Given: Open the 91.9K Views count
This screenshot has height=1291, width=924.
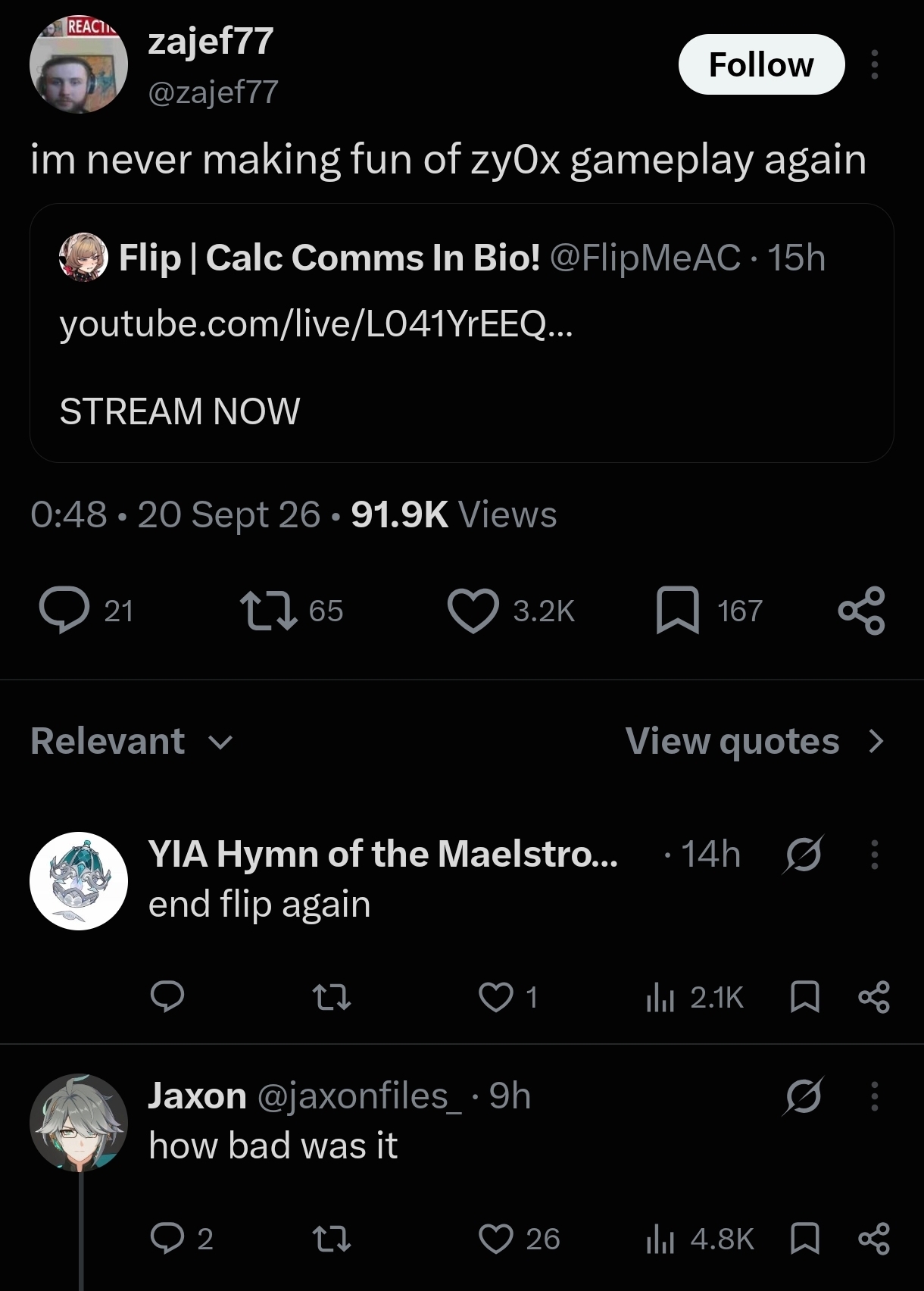Looking at the screenshot, I should (x=454, y=514).
